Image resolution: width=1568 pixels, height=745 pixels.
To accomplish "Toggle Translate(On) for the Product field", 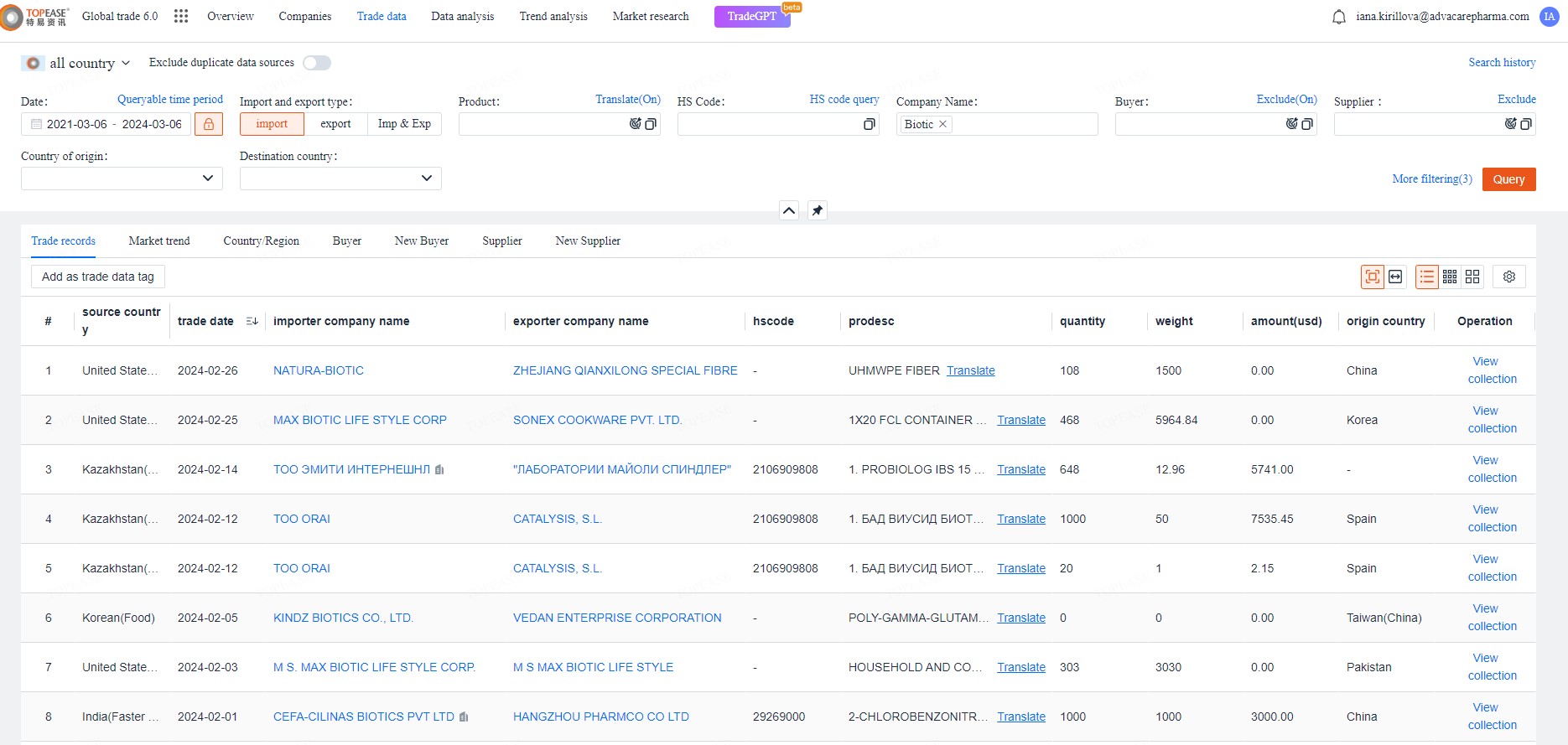I will 628,99.
